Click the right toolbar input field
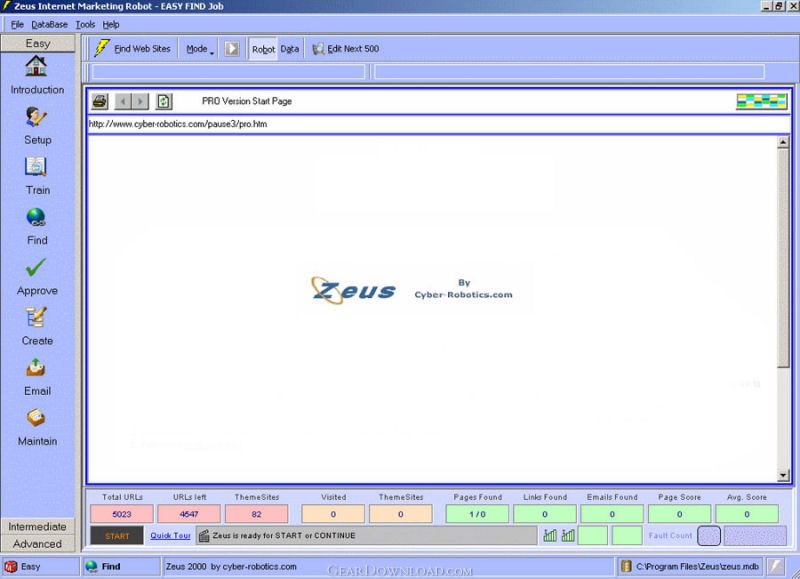 [x=569, y=72]
